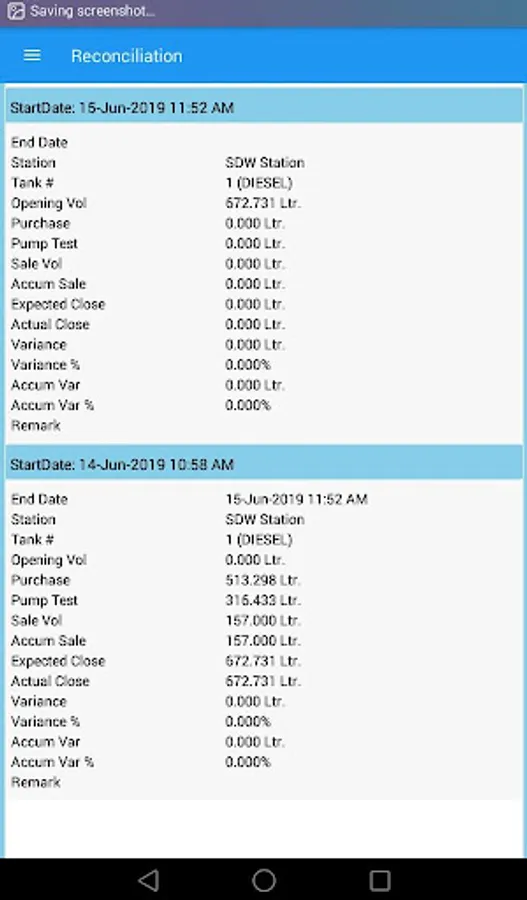Open recent apps square button

(379, 879)
